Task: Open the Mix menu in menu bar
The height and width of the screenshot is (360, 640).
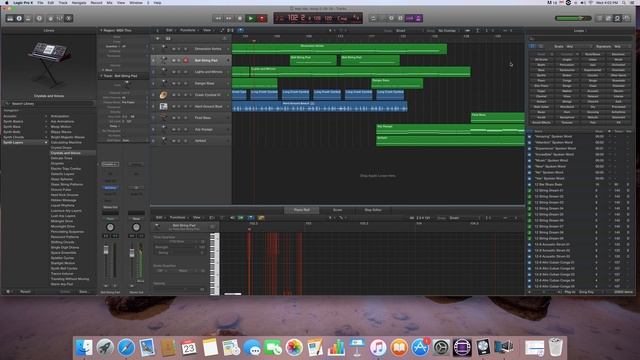Action: [x=109, y=2]
